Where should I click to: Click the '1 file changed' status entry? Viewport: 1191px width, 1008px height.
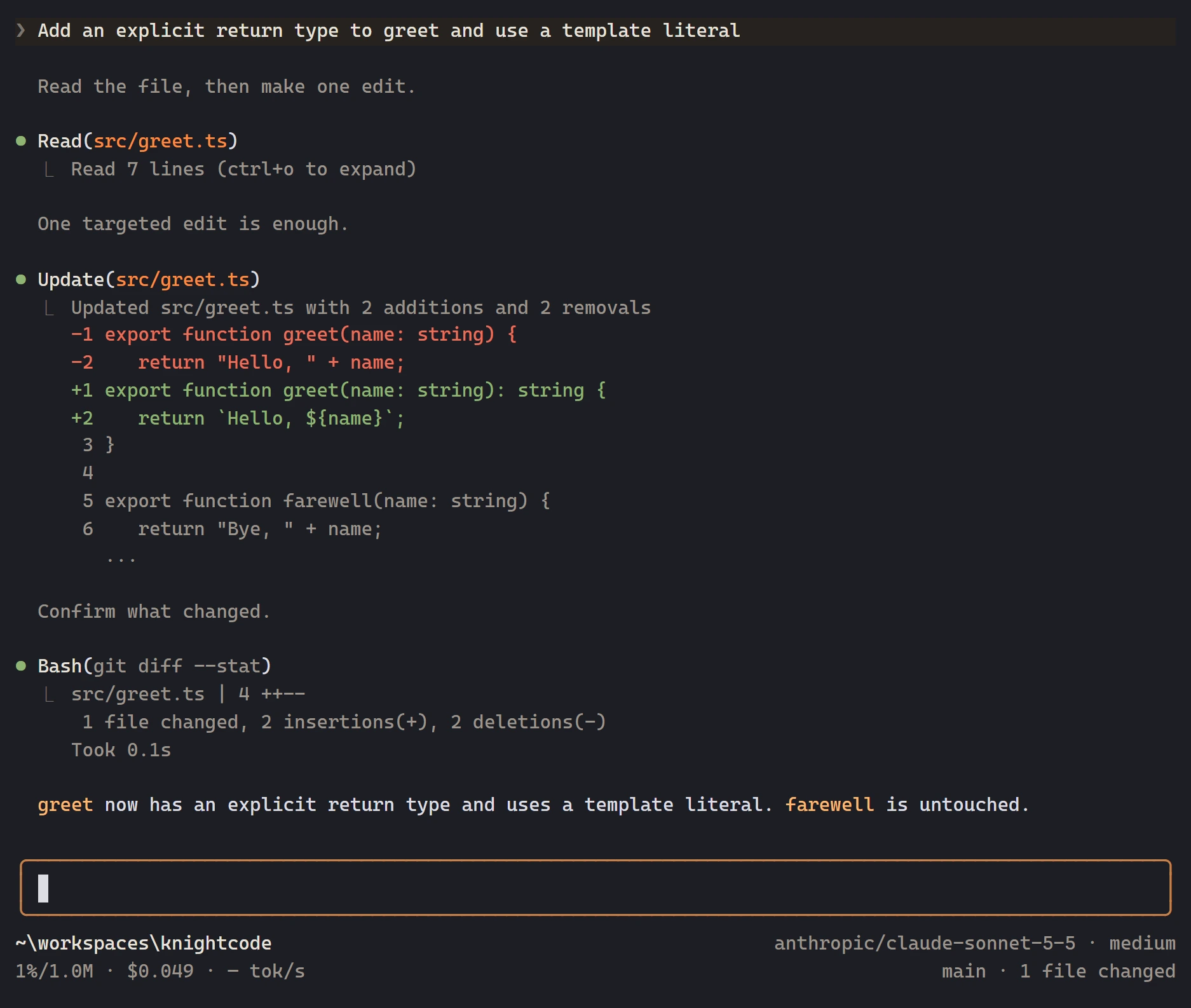(1098, 971)
